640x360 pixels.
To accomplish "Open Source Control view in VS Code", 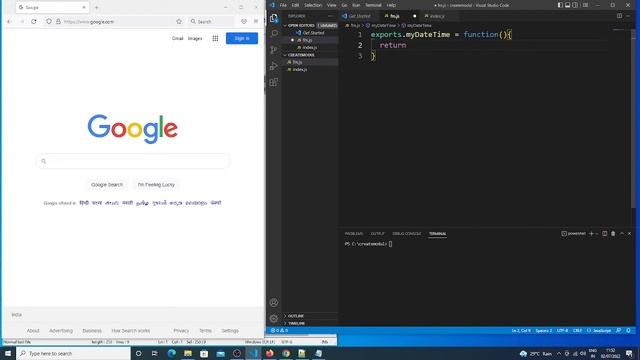I will pyautogui.click(x=274, y=50).
